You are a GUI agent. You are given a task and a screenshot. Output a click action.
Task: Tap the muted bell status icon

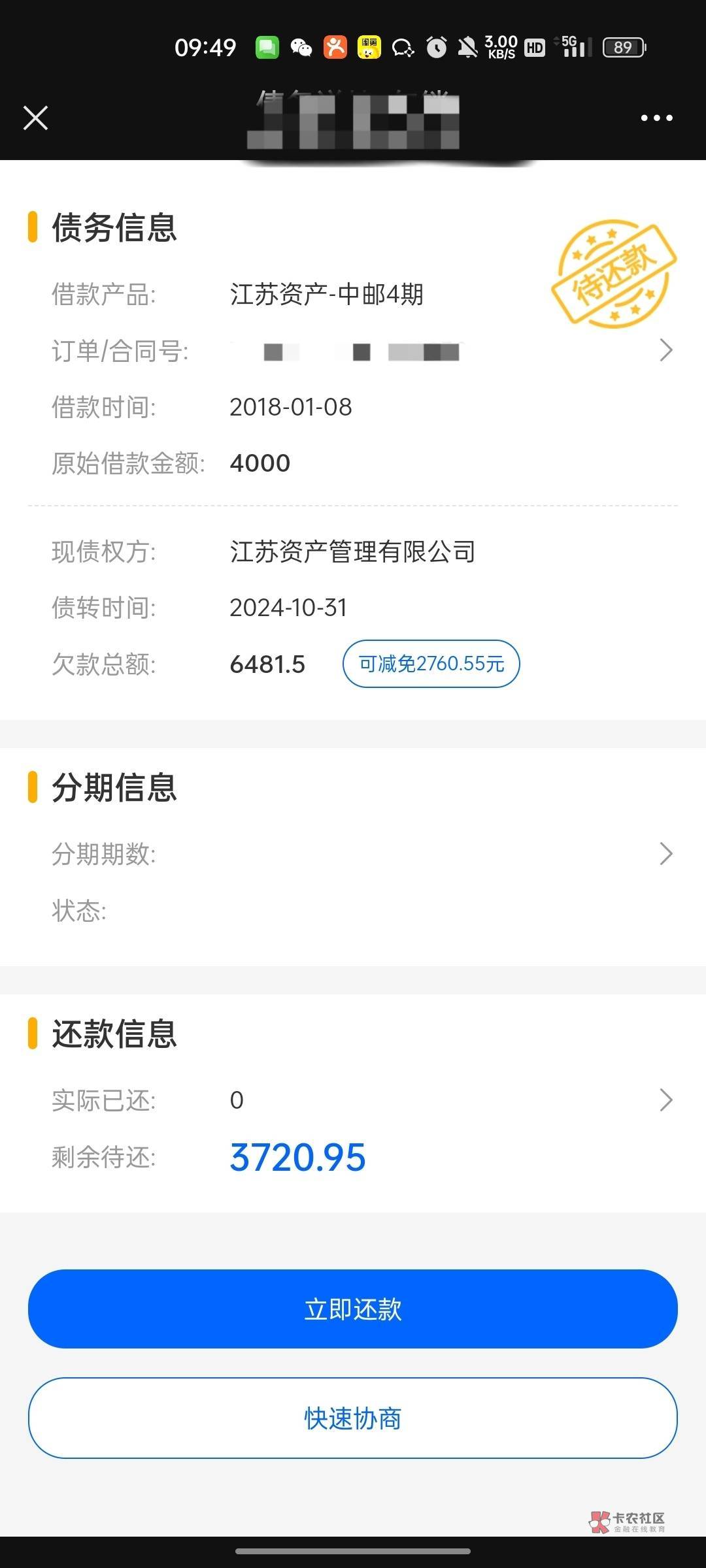(x=467, y=48)
